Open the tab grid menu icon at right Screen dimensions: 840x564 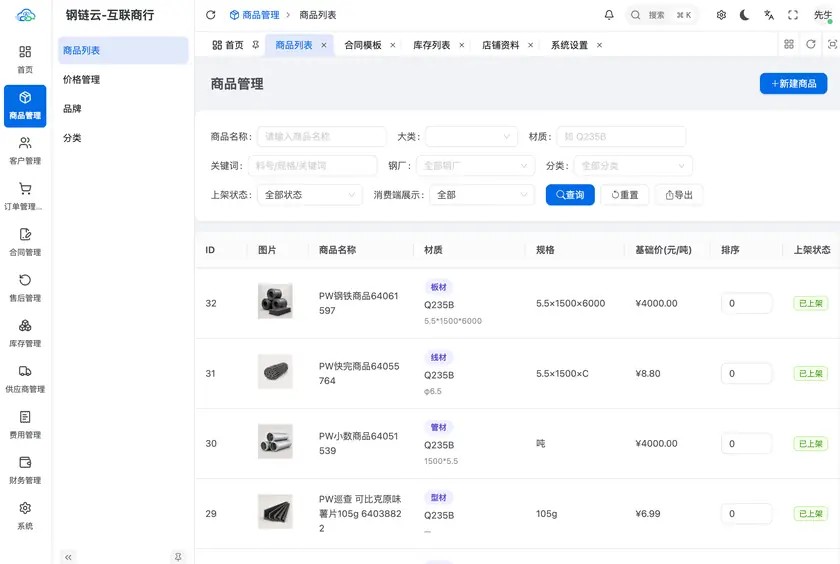point(789,44)
